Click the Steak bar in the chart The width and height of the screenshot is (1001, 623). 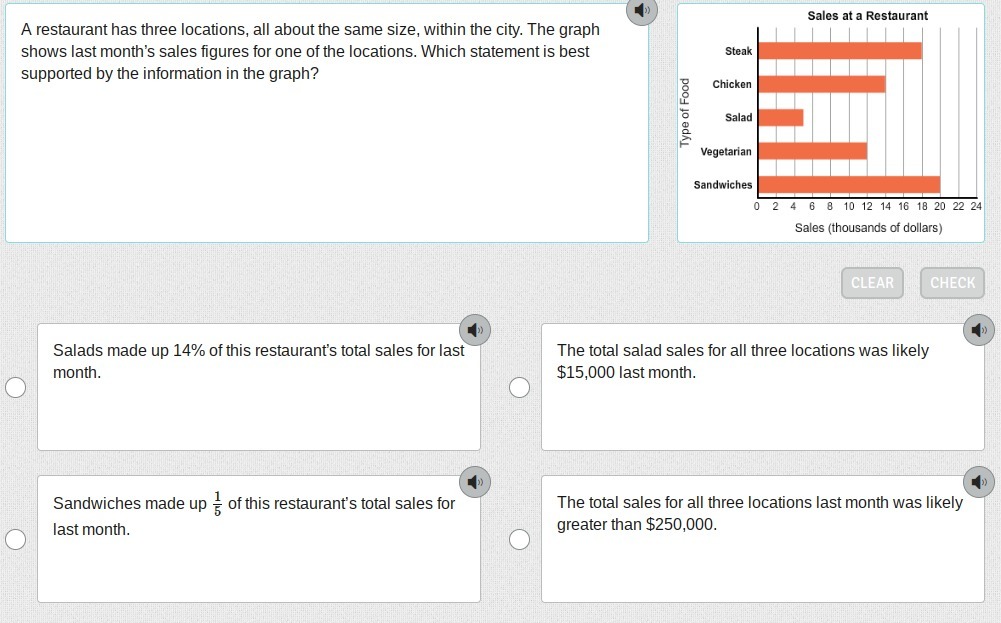pos(838,51)
